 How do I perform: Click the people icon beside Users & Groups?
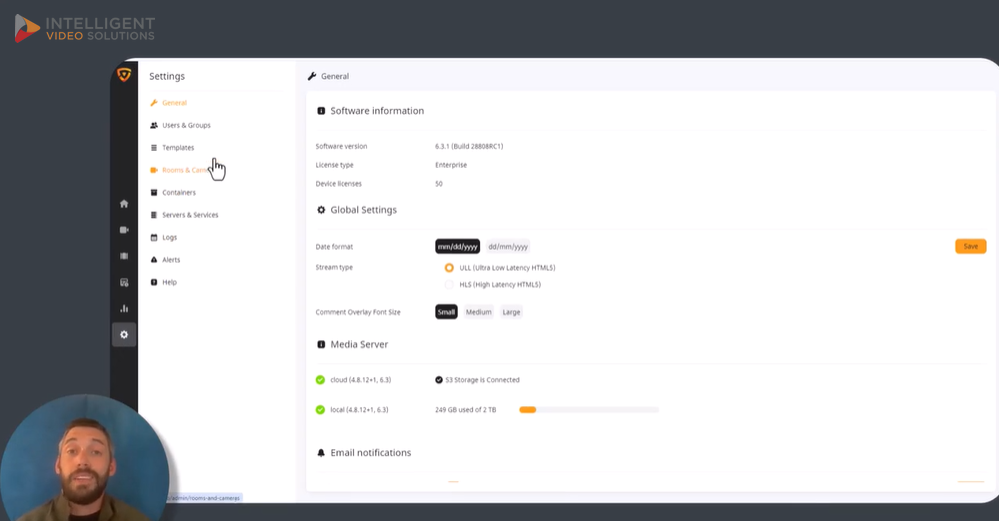point(154,125)
